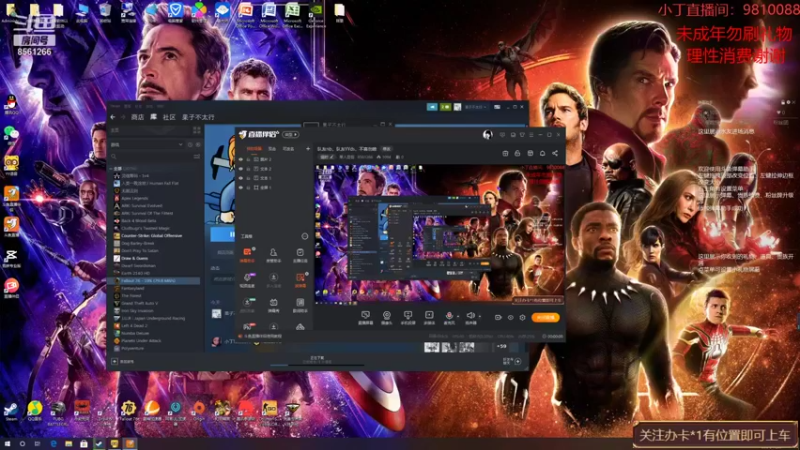
Task: Click the blue button in the Steam title bar
Action: (x=432, y=107)
